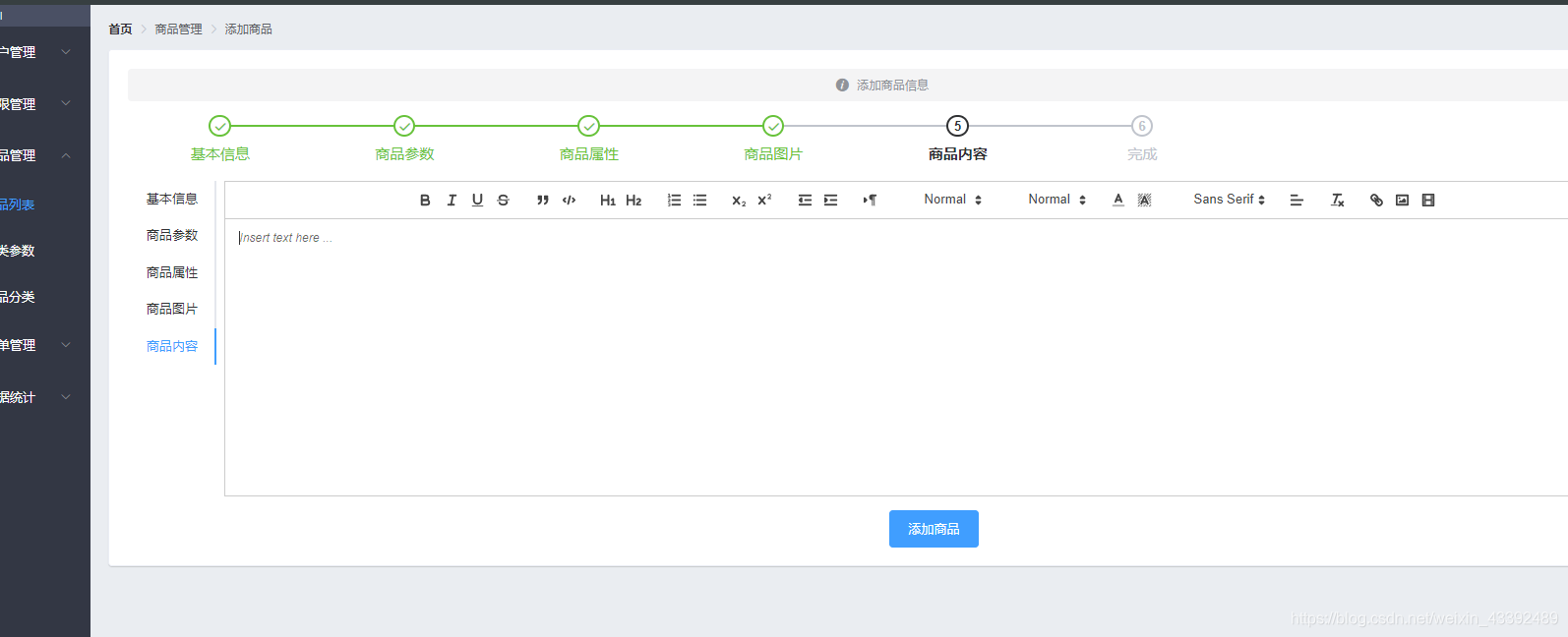Switch text direction with the paragraph icon
Image resolution: width=1568 pixels, height=637 pixels.
coord(870,200)
